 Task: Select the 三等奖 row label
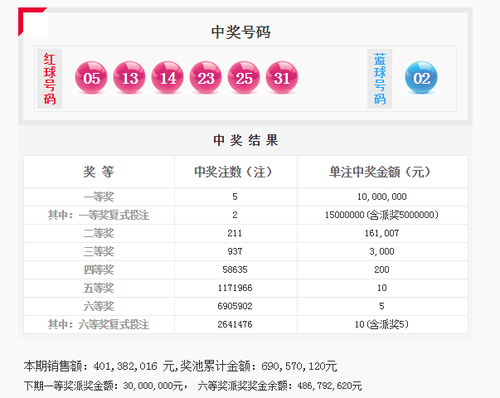[99, 252]
